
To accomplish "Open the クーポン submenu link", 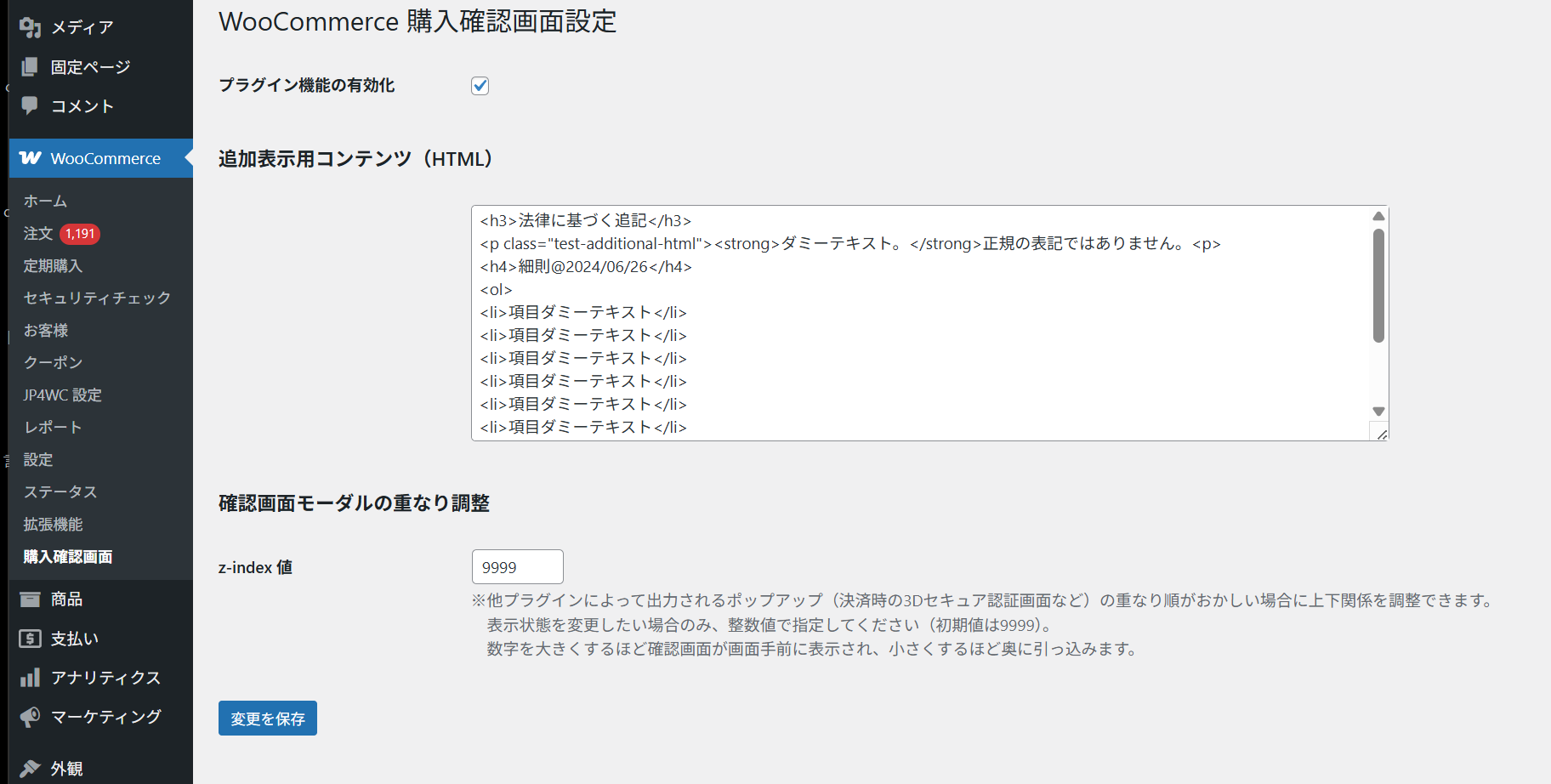I will (53, 363).
